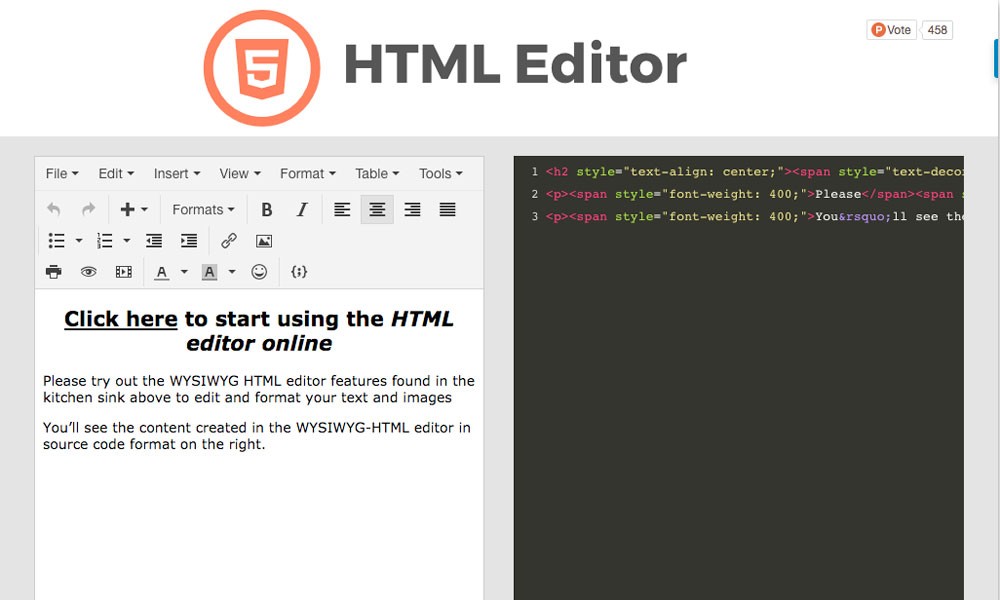
Task: Open the Table menu
Action: click(377, 174)
